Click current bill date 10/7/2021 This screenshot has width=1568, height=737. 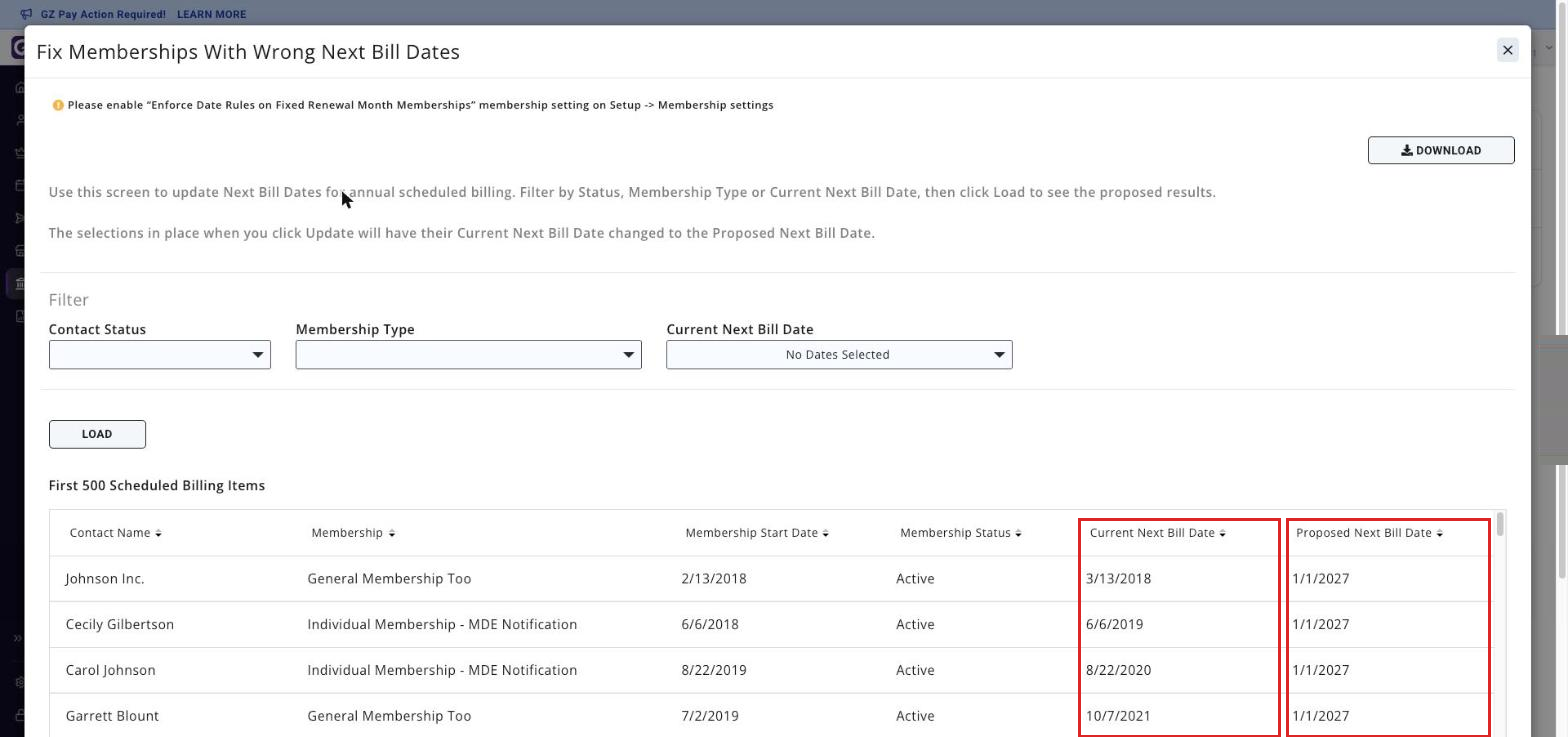click(x=1118, y=716)
